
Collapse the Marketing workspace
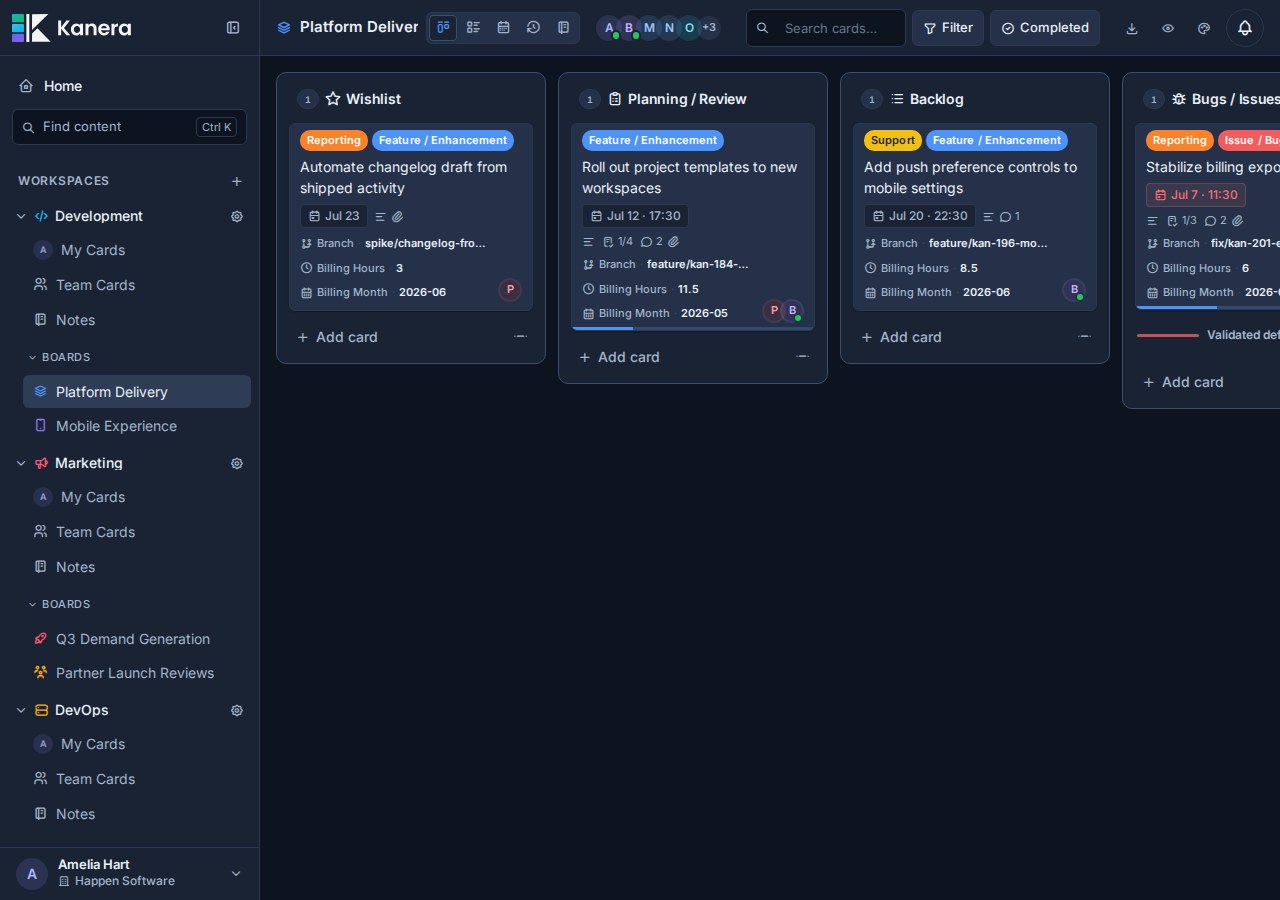(x=21, y=463)
